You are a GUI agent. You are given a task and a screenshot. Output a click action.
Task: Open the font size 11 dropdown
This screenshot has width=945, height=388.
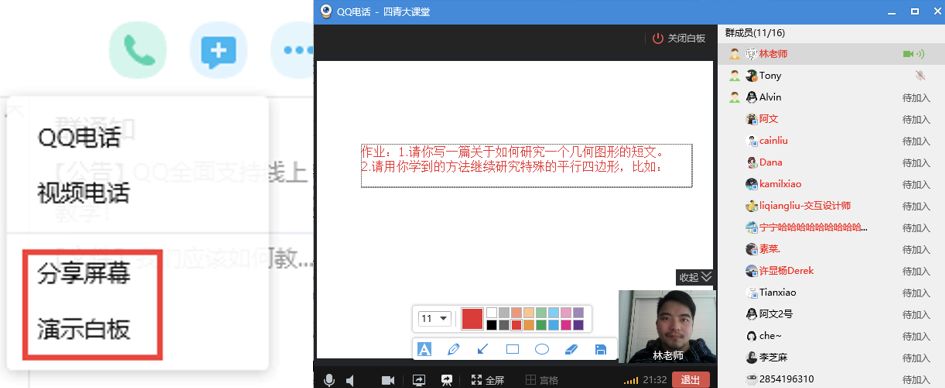[435, 318]
